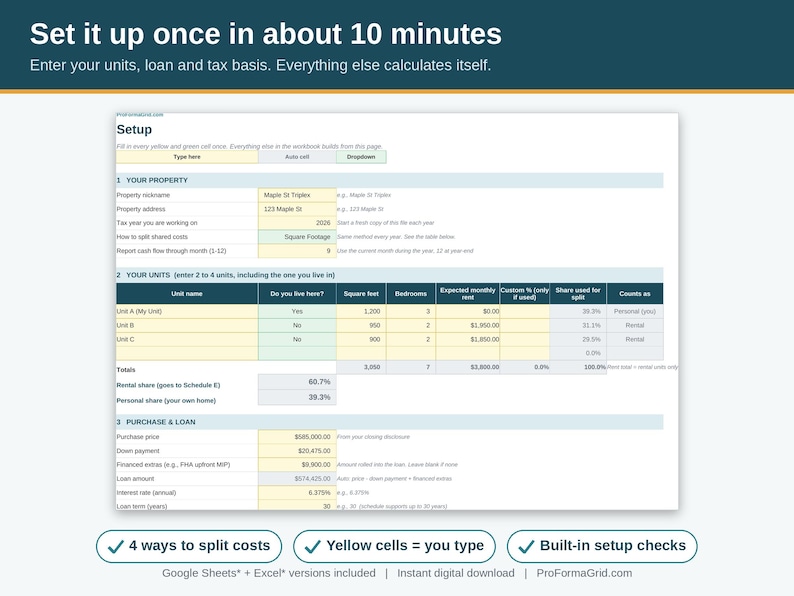Viewport: 794px width, 596px height.
Task: Click Unit C square feet cell 900
Action: pos(361,339)
